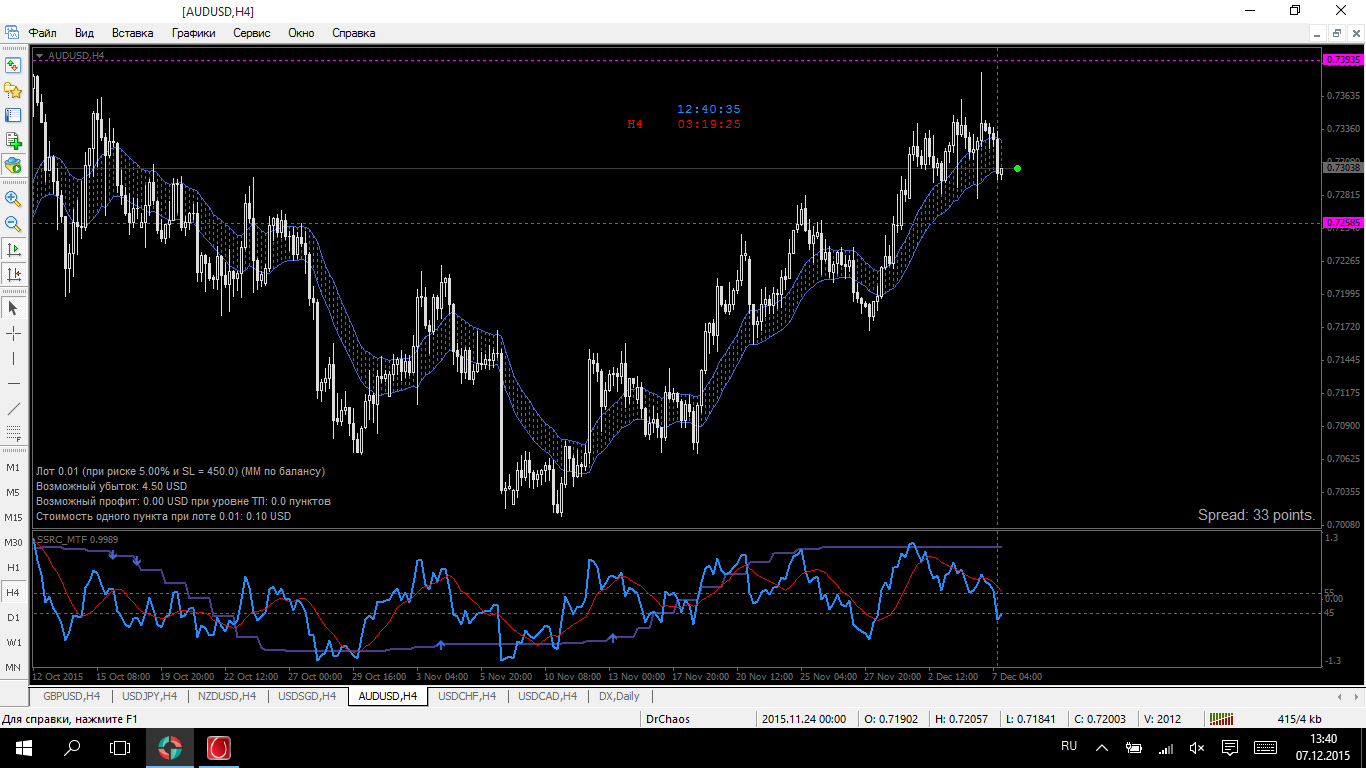Viewport: 1366px width, 768px height.
Task: Switch to the USDSGD,H4 chart tab
Action: click(x=308, y=696)
